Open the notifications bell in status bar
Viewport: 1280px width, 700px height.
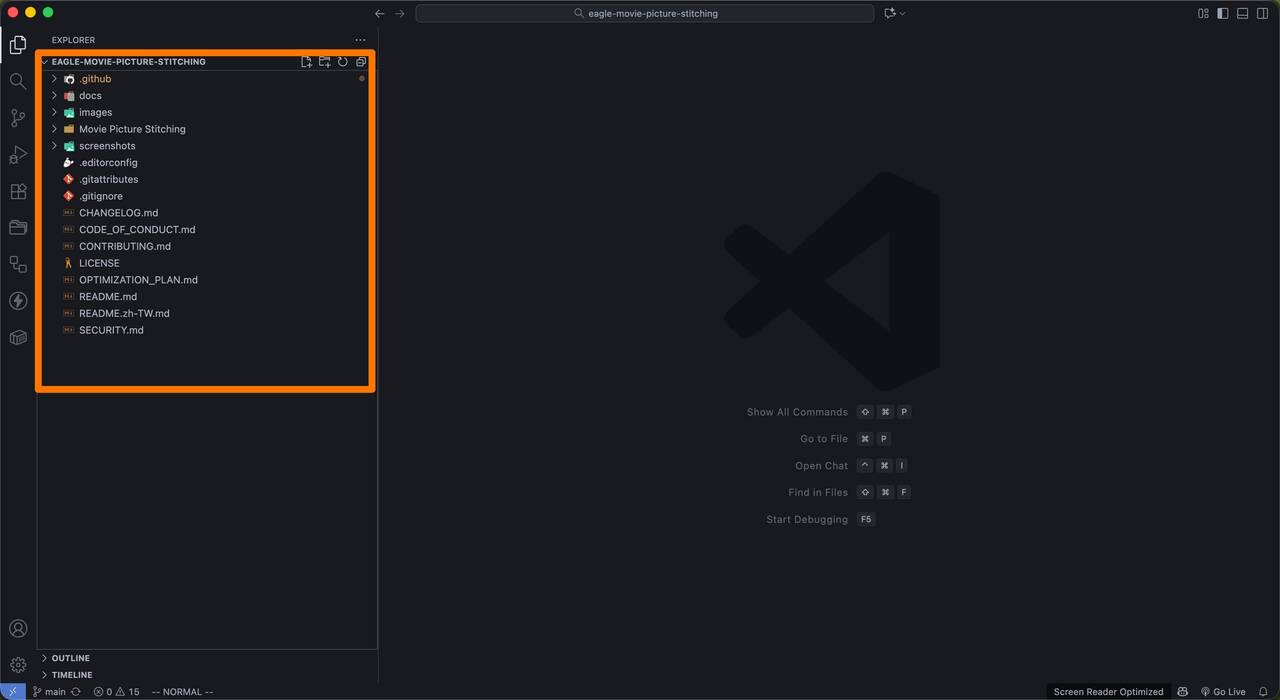pos(1263,691)
